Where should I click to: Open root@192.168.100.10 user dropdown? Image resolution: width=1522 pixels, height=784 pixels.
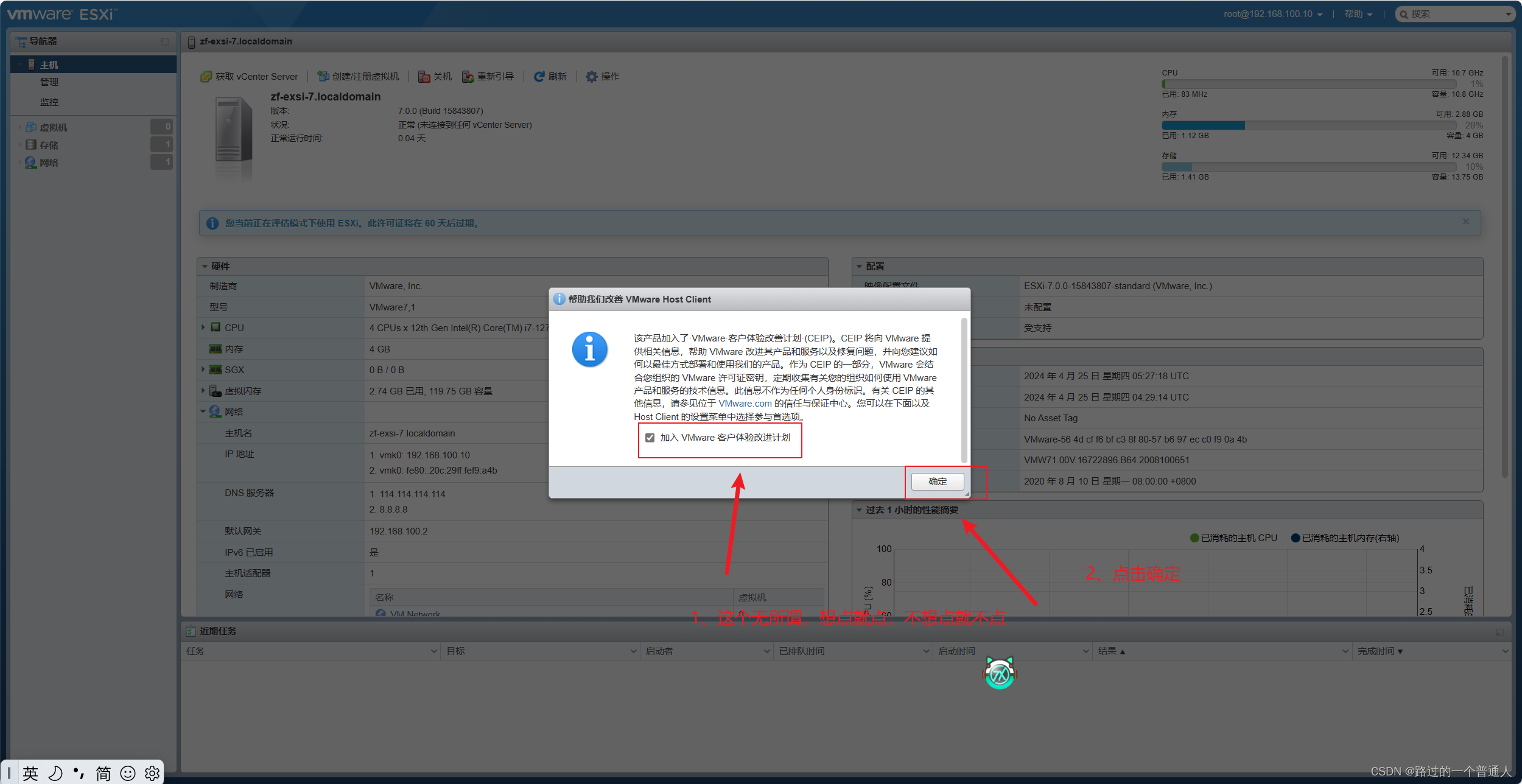(x=1272, y=14)
